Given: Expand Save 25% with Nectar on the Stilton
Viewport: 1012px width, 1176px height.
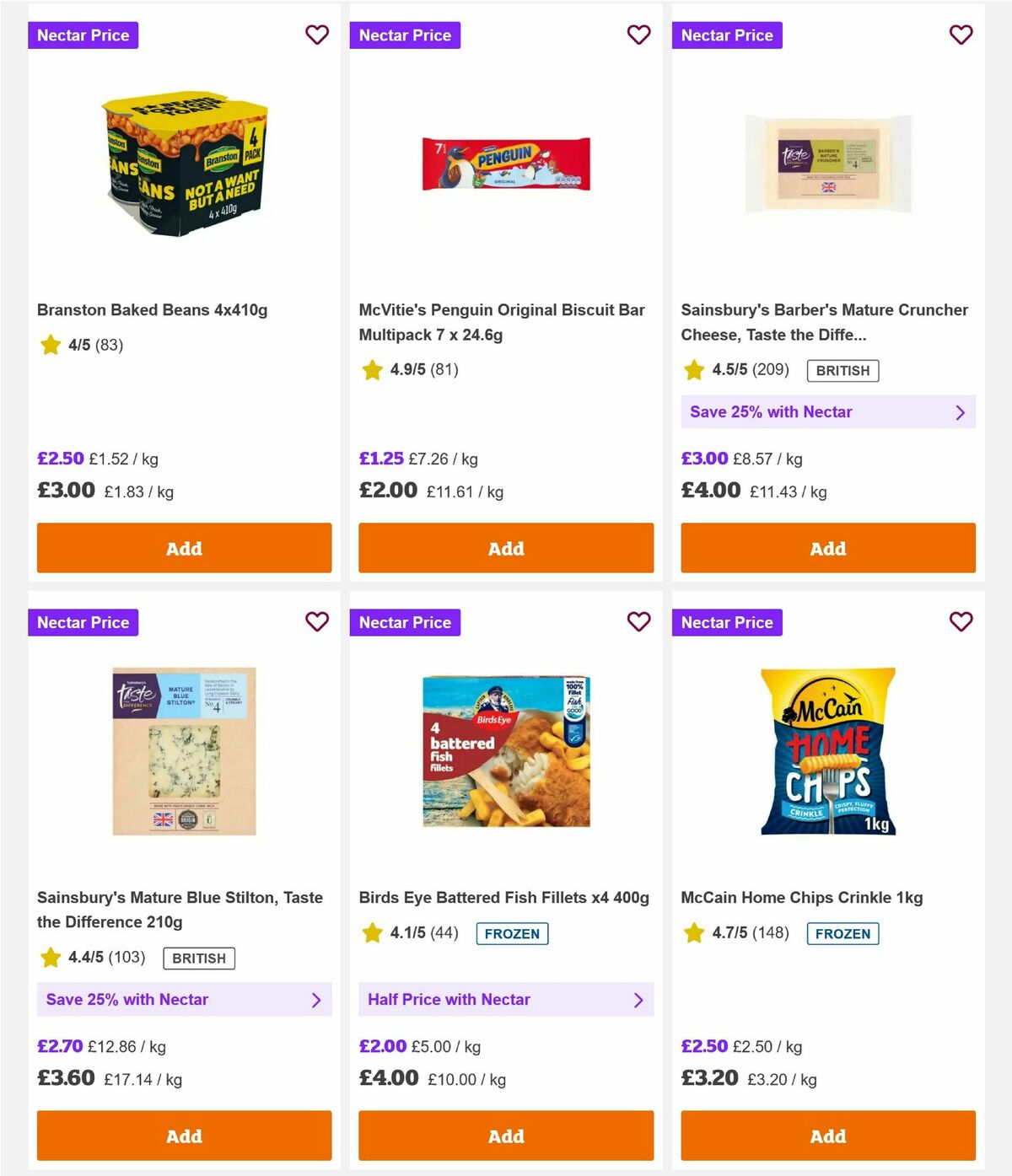Looking at the screenshot, I should pyautogui.click(x=184, y=999).
